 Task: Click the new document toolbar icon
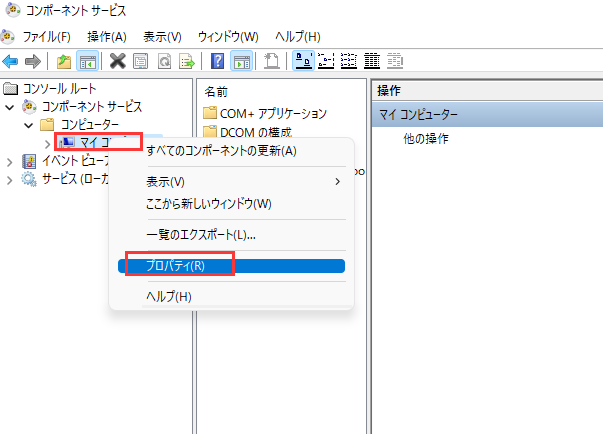(x=272, y=61)
